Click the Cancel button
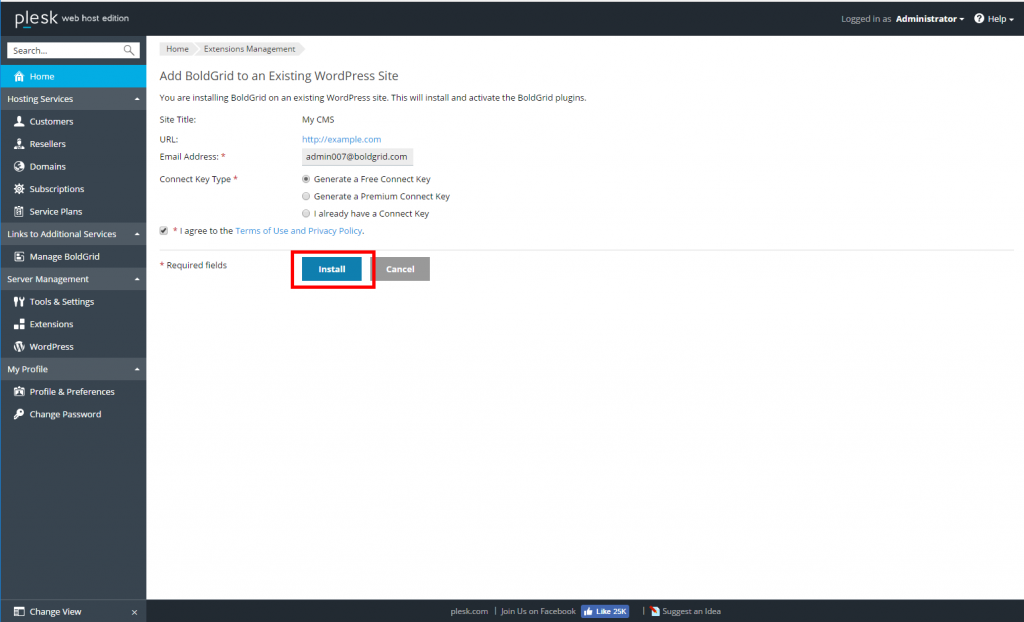Image resolution: width=1024 pixels, height=622 pixels. pyautogui.click(x=400, y=269)
